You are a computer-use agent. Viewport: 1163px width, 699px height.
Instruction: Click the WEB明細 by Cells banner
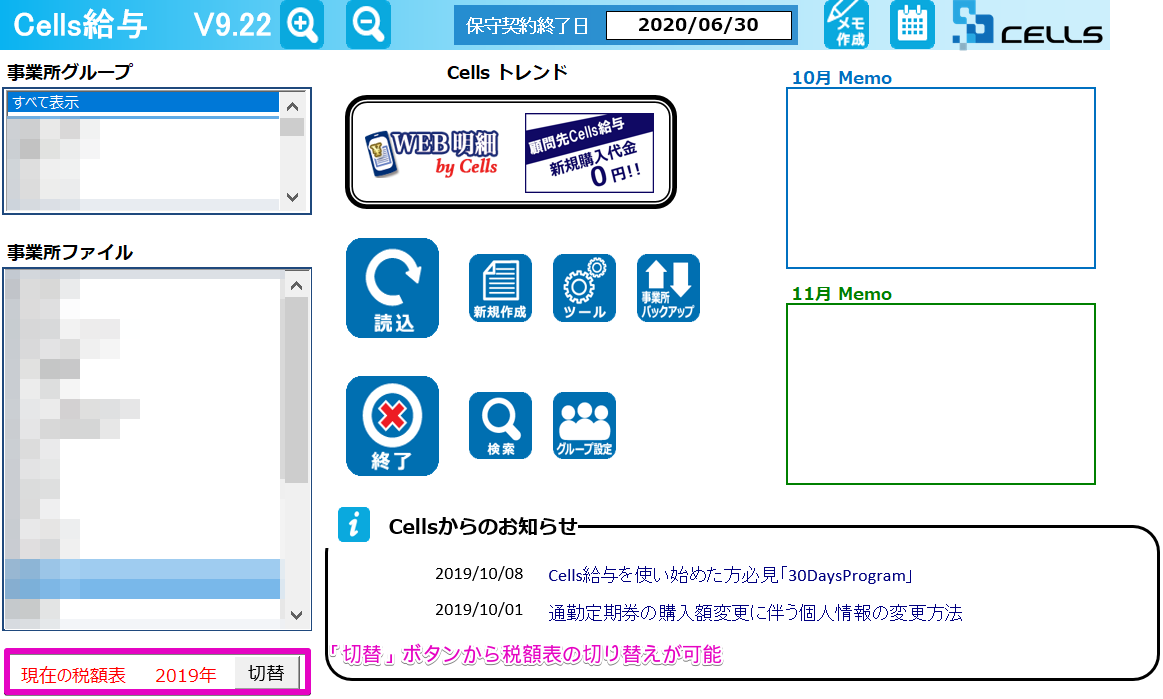click(433, 153)
